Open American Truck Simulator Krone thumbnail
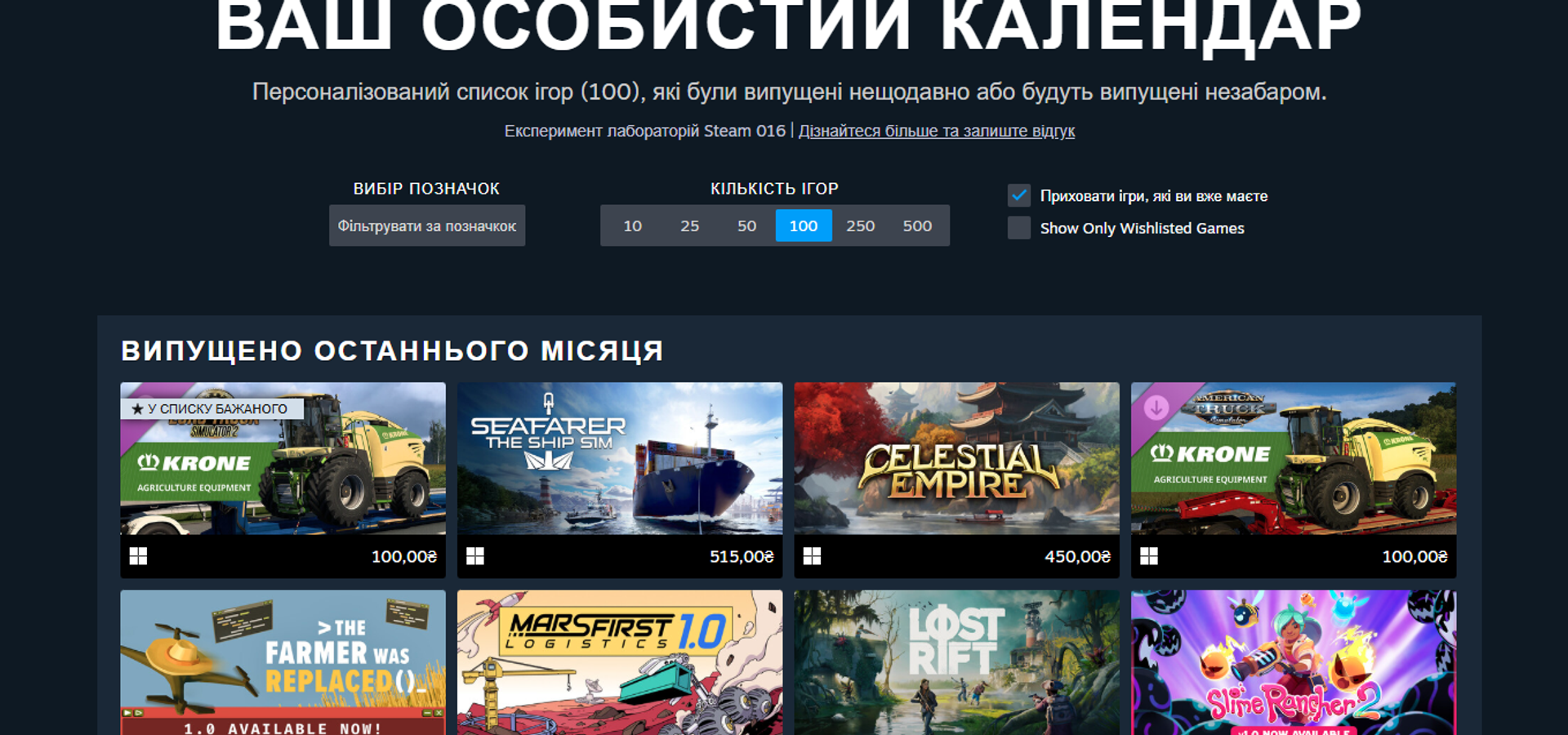The image size is (1568, 735). point(1294,458)
